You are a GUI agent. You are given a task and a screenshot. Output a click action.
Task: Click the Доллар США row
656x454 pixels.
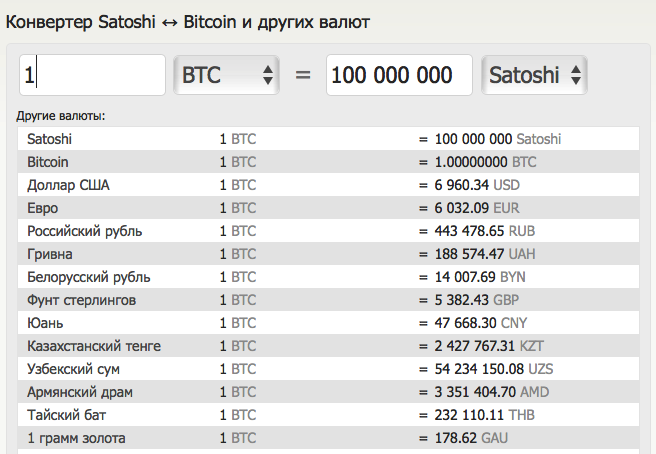[328, 185]
